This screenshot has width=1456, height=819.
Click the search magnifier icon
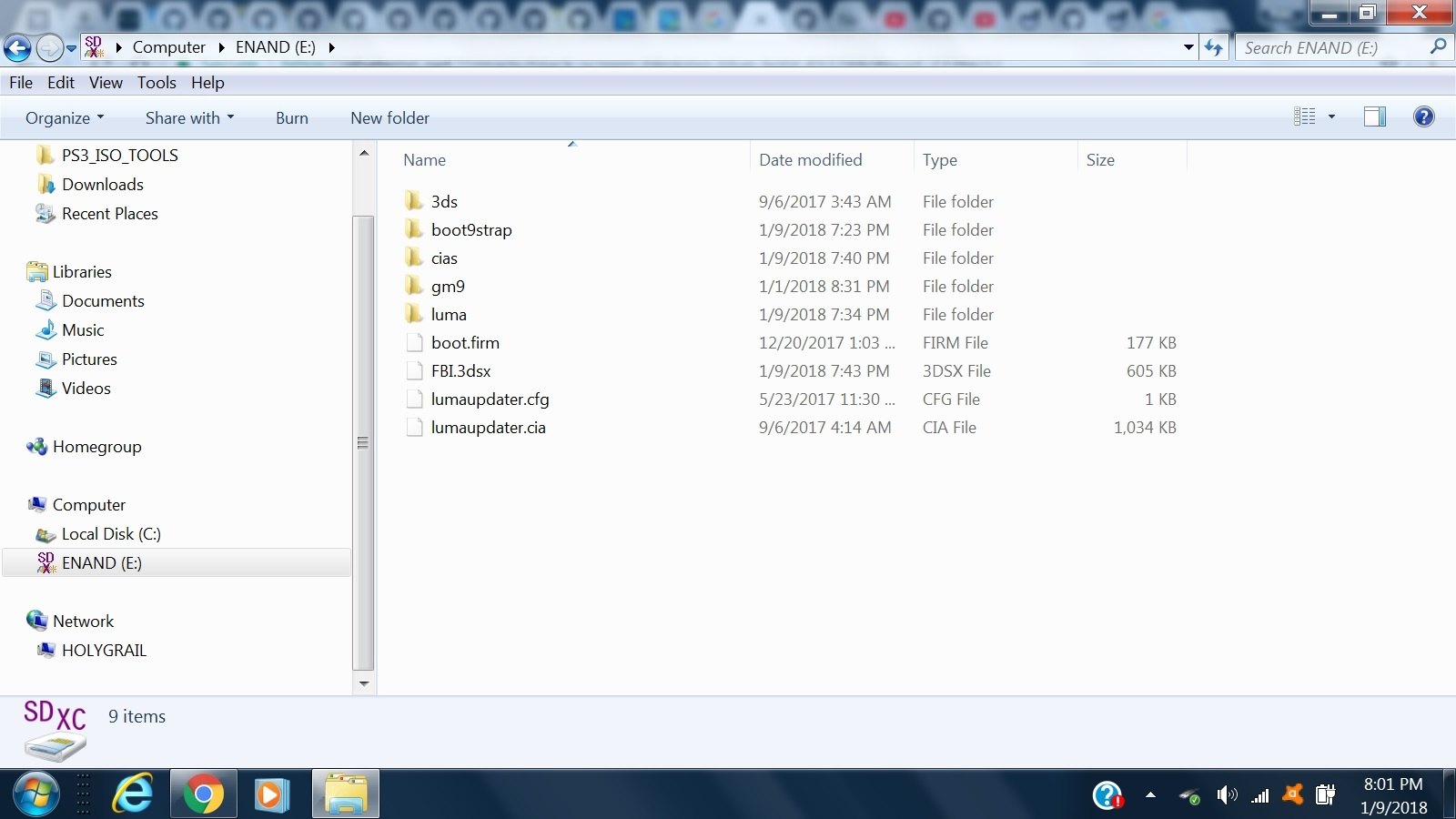tap(1438, 46)
